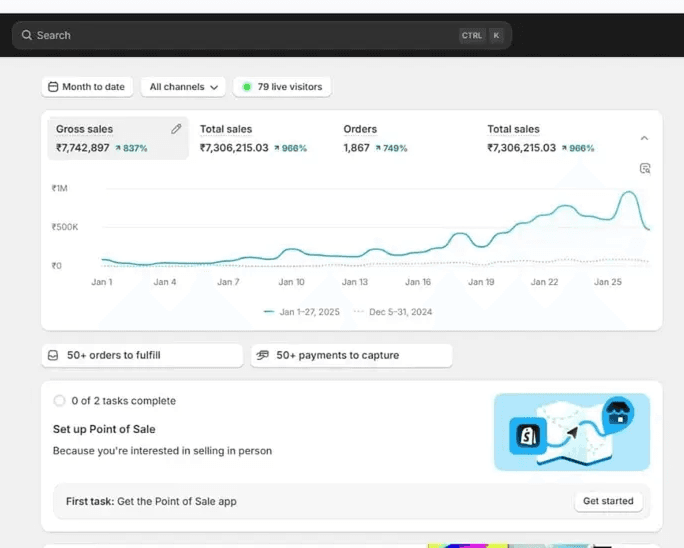This screenshot has height=548, width=684.
Task: Click the calendar icon in date filter
Action: (53, 87)
